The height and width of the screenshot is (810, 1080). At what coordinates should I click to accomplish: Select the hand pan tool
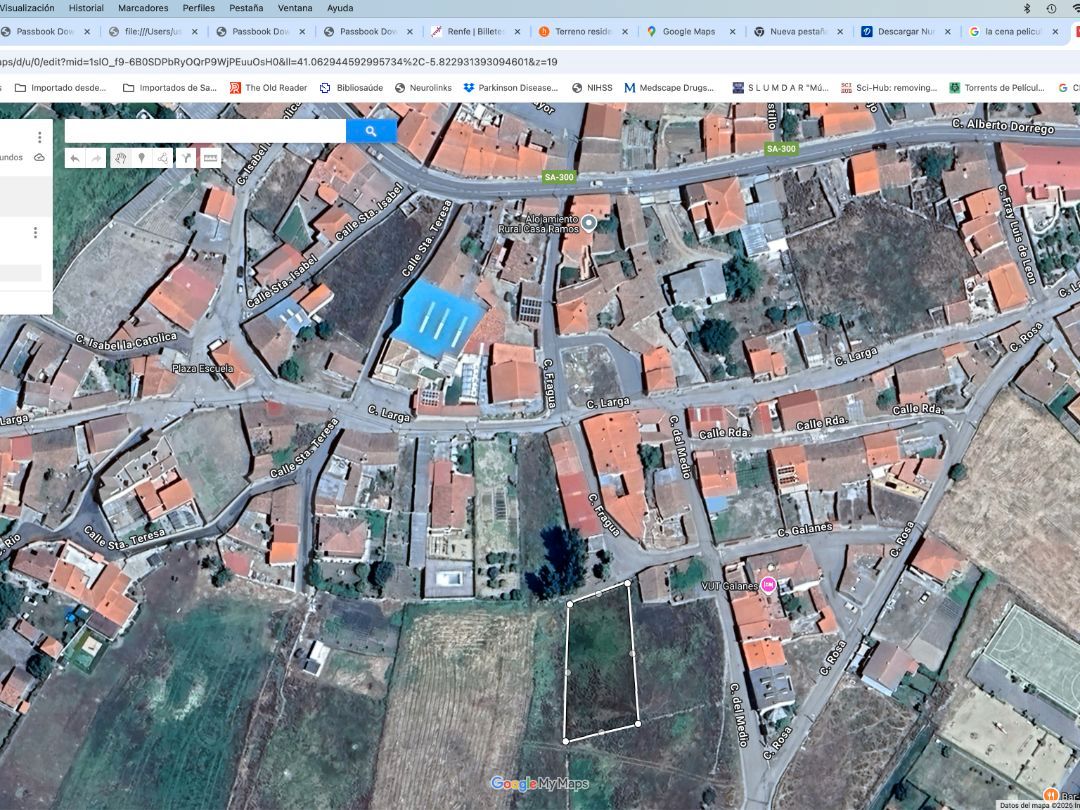coord(120,158)
